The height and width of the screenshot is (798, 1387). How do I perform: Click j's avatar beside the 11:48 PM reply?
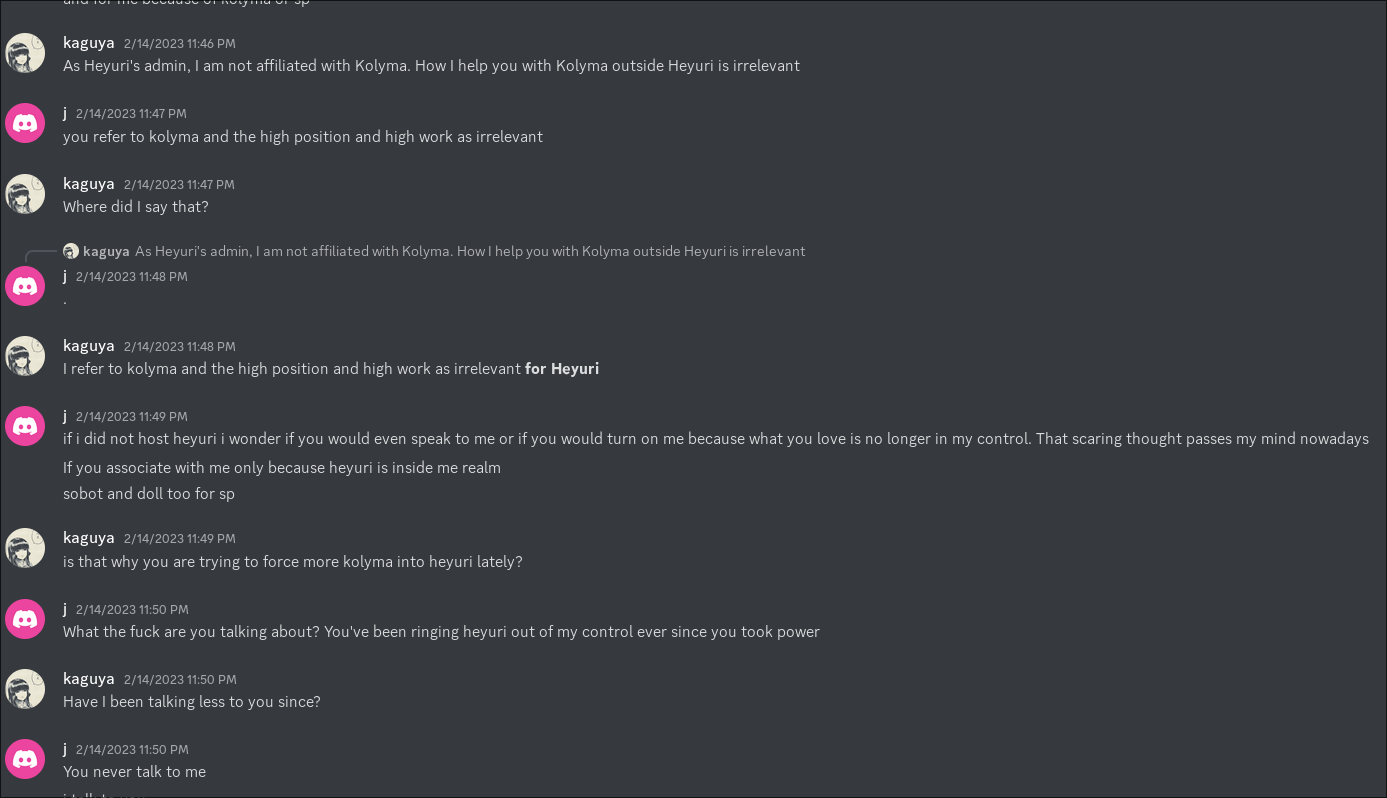25,287
